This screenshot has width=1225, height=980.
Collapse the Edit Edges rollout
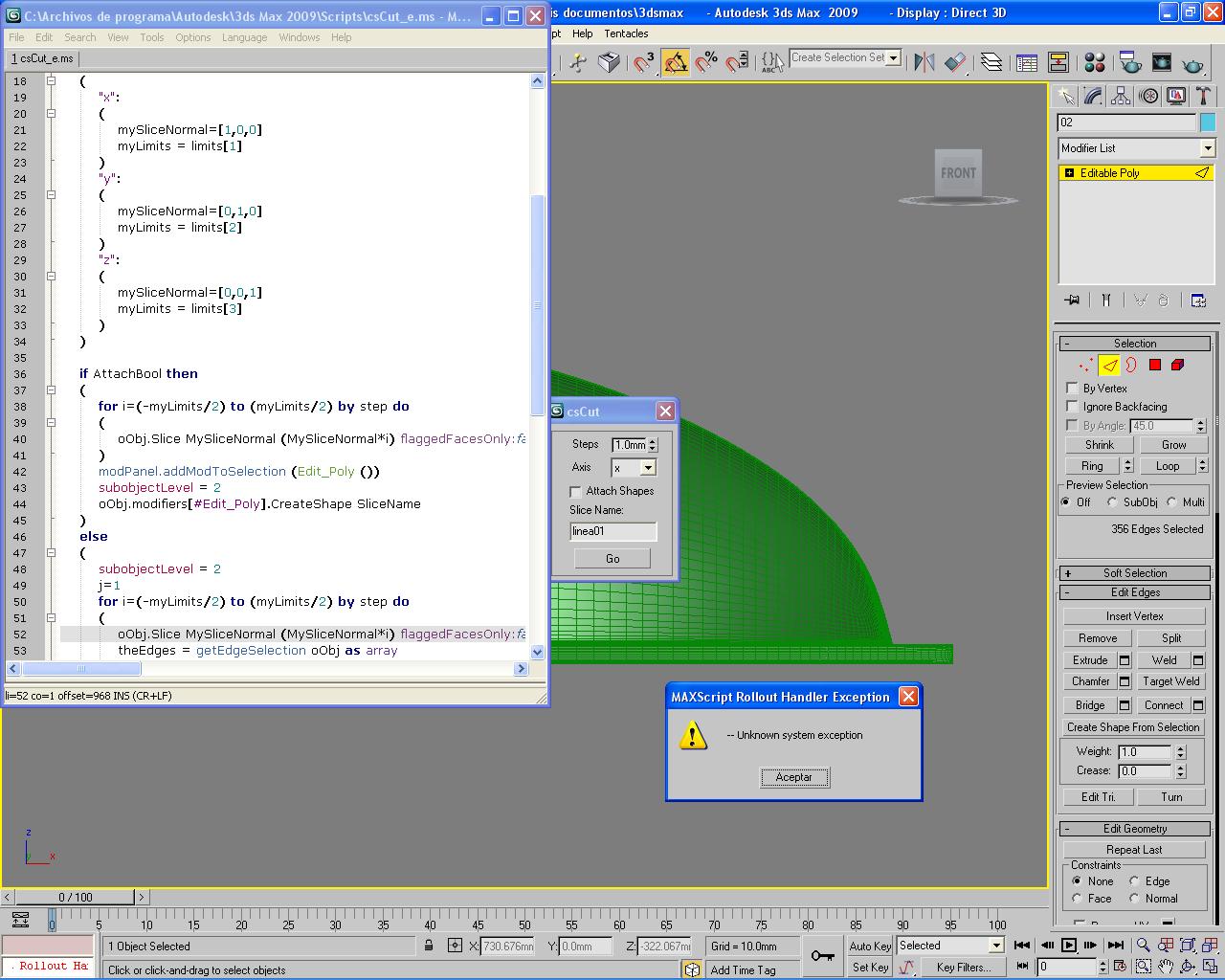pyautogui.click(x=1135, y=592)
